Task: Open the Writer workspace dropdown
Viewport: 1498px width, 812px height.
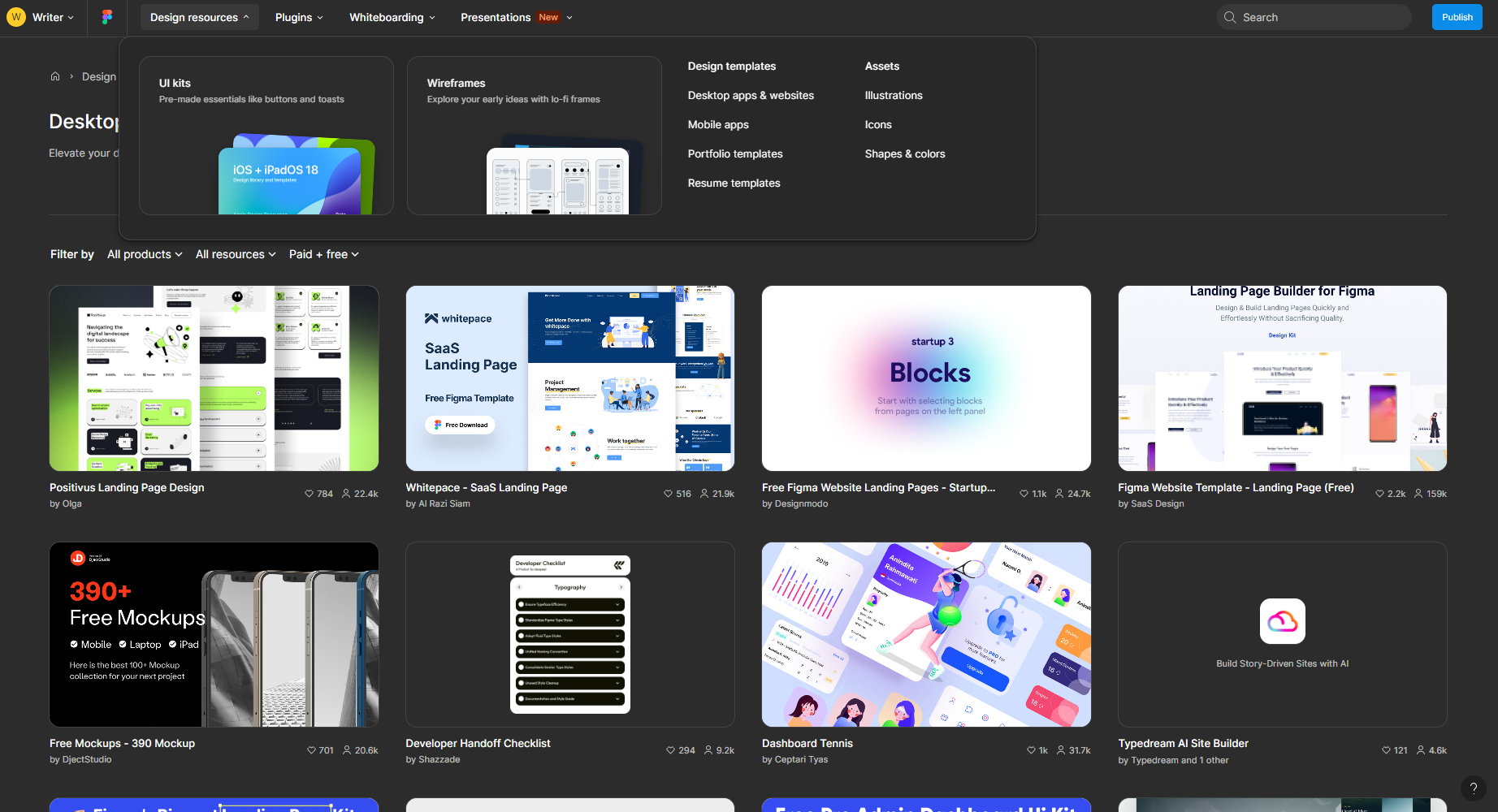Action: 53,17
